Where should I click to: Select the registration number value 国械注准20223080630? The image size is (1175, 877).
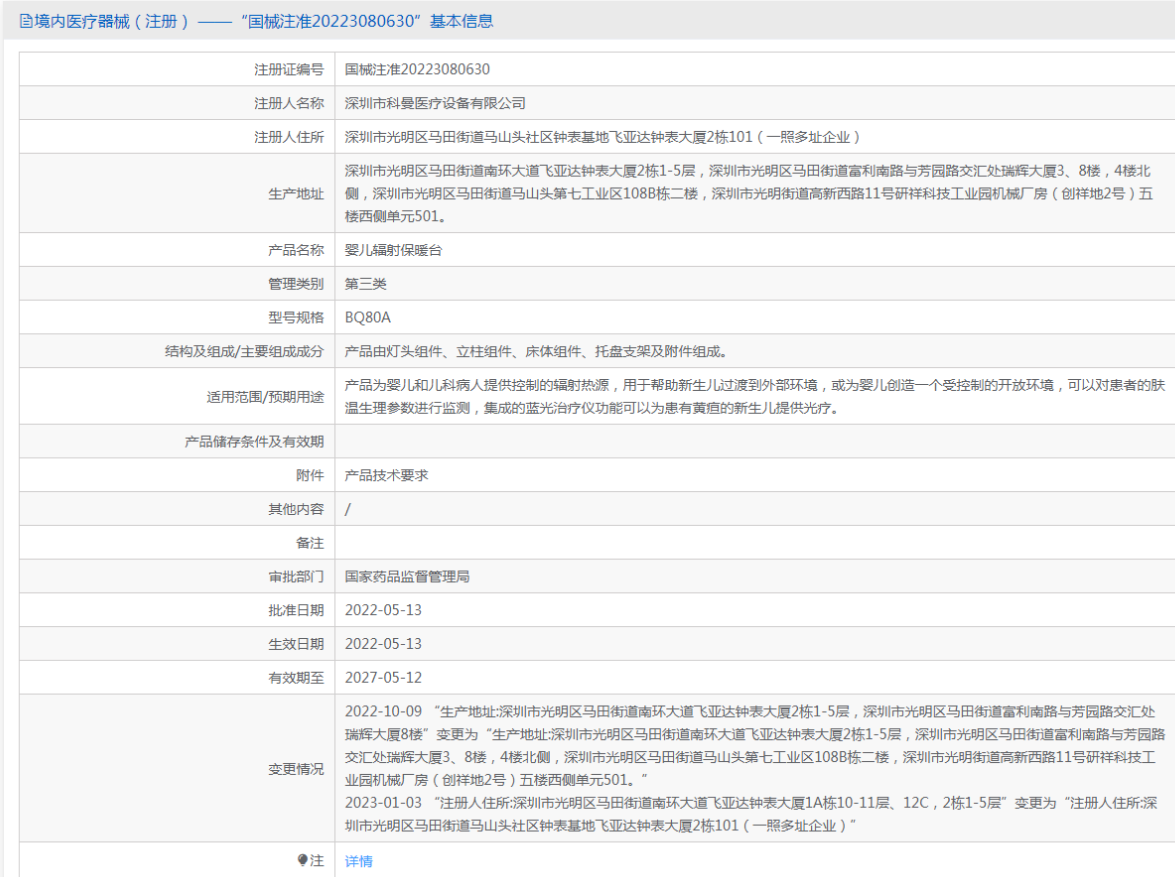click(x=417, y=70)
